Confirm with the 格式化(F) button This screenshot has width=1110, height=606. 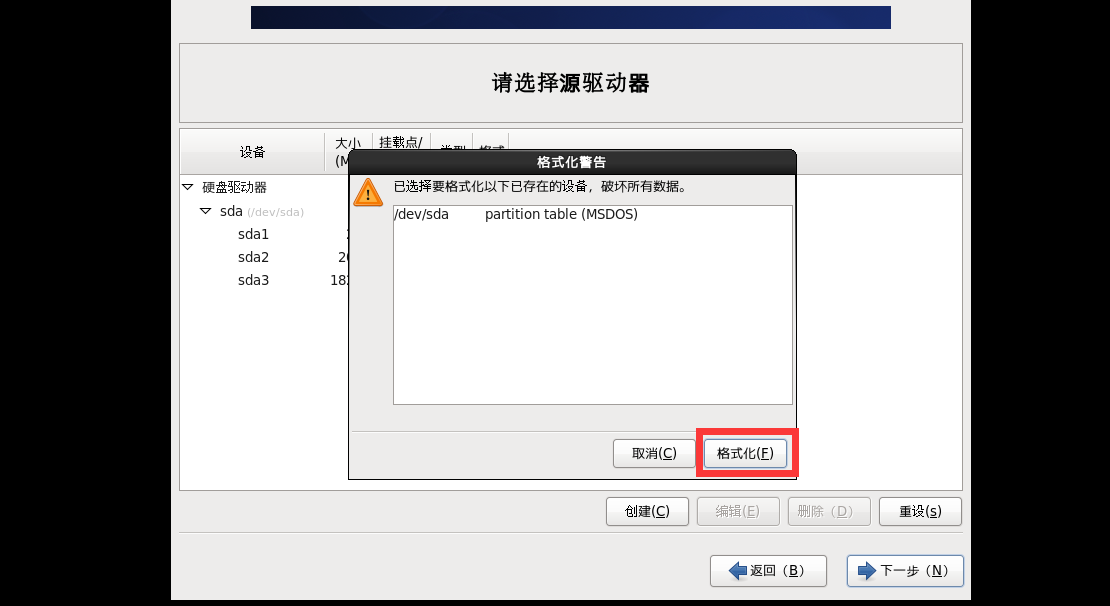click(x=745, y=453)
